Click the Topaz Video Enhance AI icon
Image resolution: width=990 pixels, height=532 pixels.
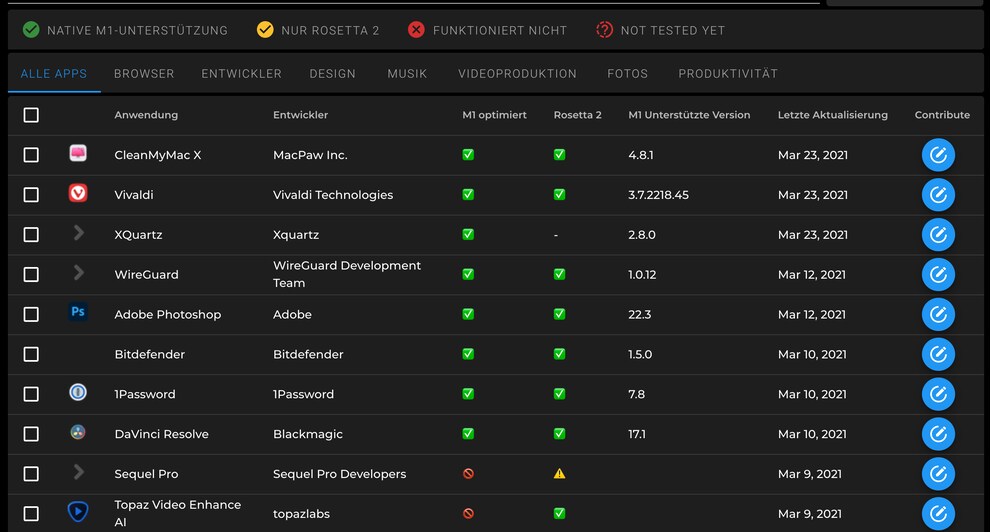click(x=78, y=511)
